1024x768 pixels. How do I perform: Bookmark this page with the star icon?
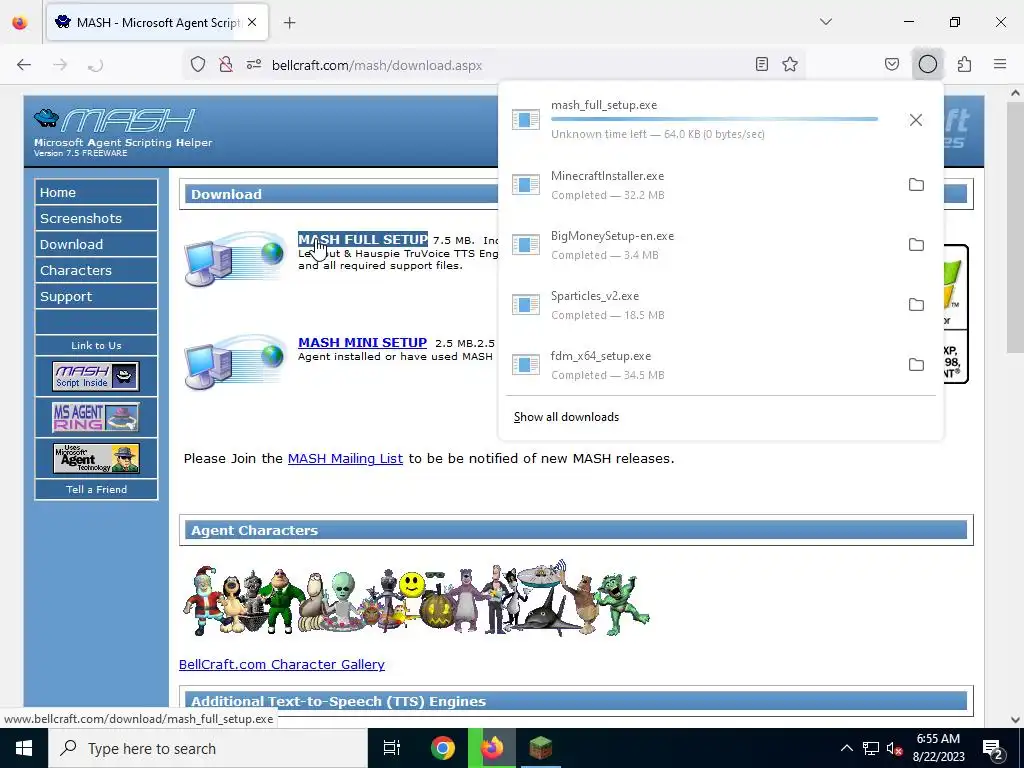pos(790,64)
